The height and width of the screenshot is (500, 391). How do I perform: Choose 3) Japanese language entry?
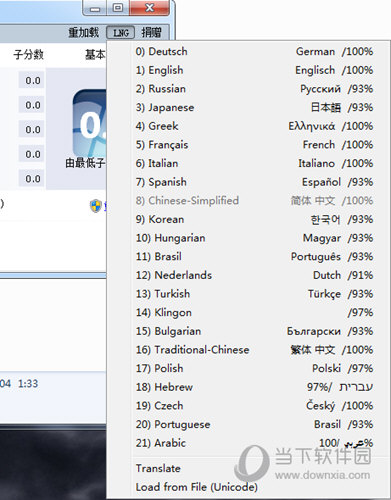(248, 108)
